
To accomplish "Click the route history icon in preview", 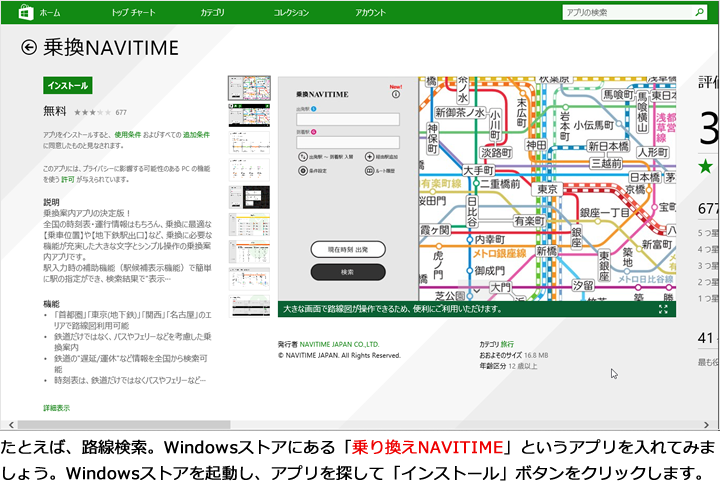I will pos(369,171).
